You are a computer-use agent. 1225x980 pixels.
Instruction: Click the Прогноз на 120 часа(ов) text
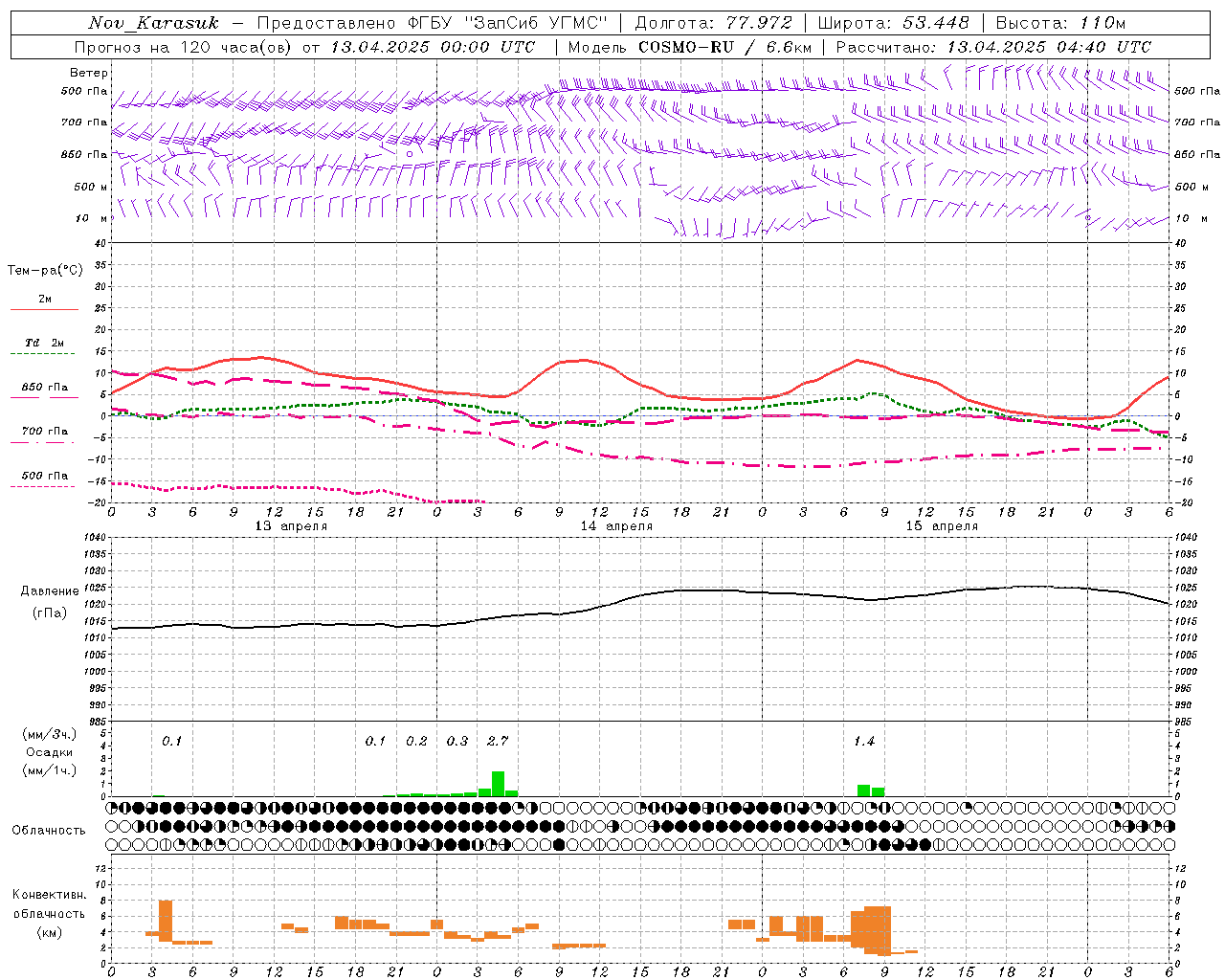point(184,47)
